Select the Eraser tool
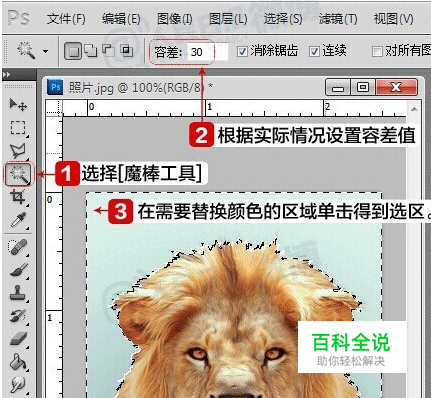Screen dimensions: 431x398 pyautogui.click(x=18, y=339)
